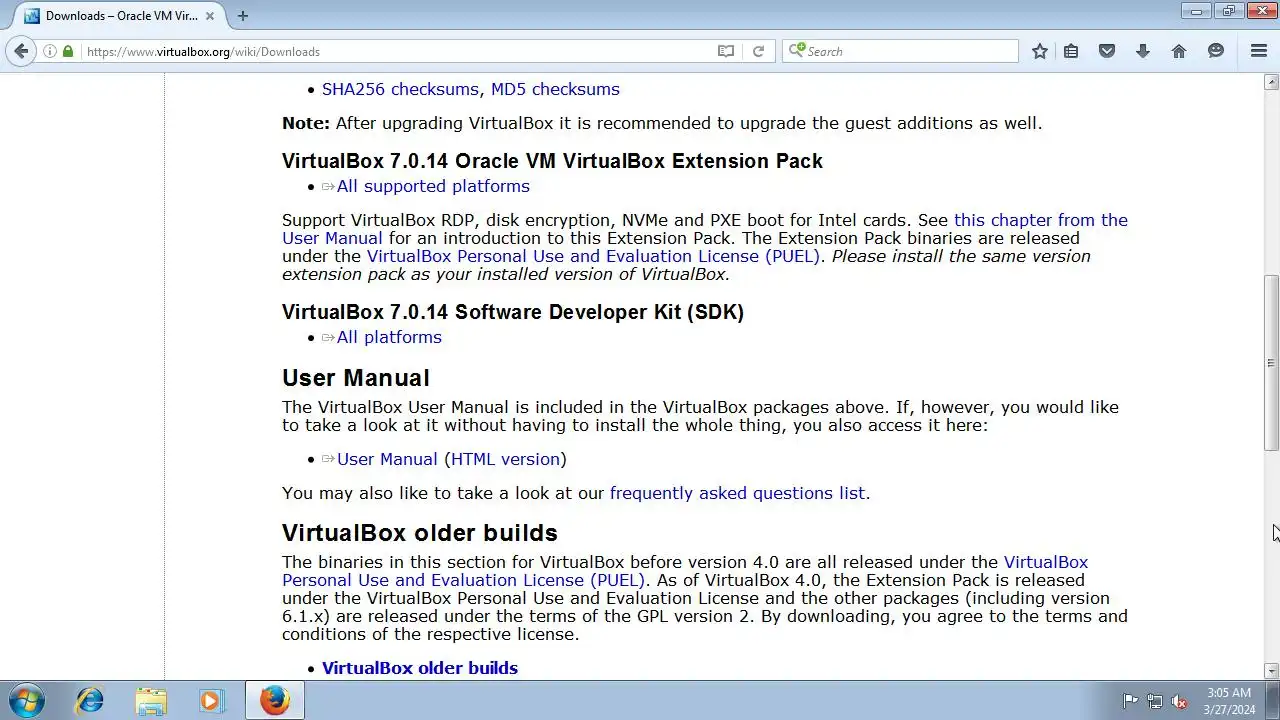Open the HTML version link
This screenshot has width=1280, height=720.
(505, 459)
